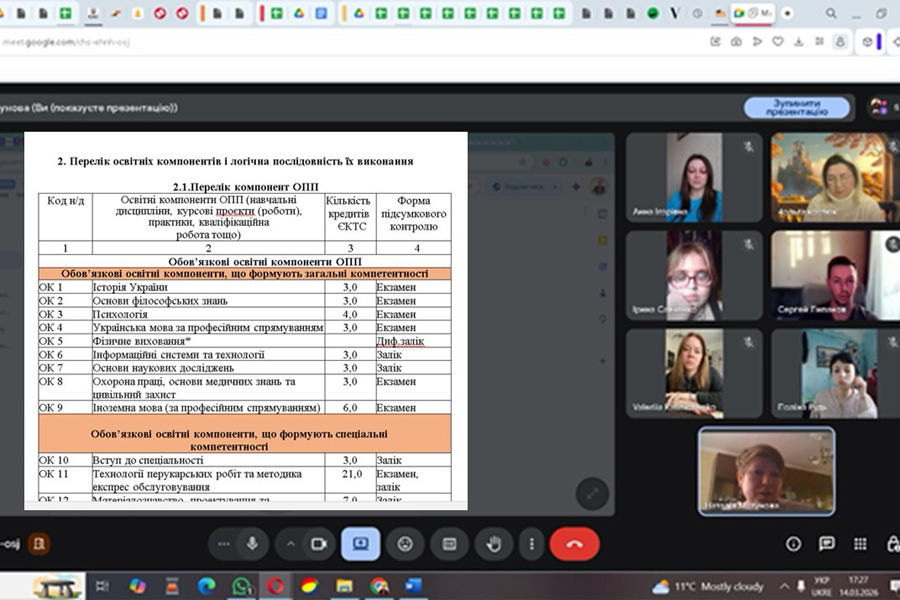Click the active screen share button
Image resolution: width=900 pixels, height=600 pixels.
[360, 543]
